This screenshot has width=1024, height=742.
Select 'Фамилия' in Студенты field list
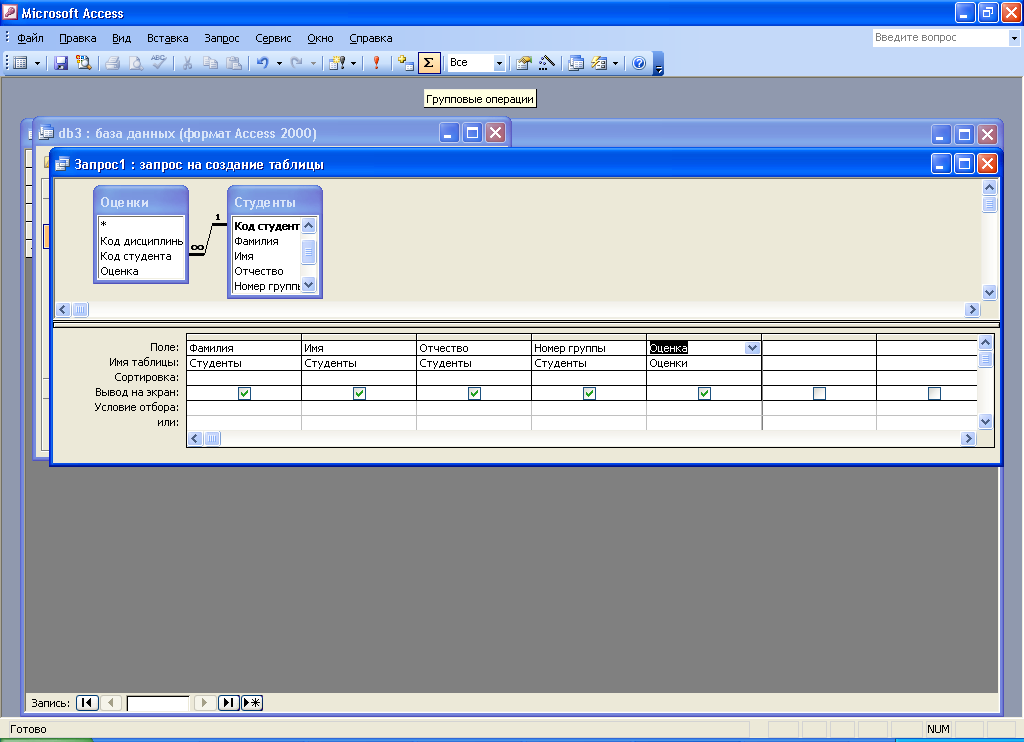point(266,241)
